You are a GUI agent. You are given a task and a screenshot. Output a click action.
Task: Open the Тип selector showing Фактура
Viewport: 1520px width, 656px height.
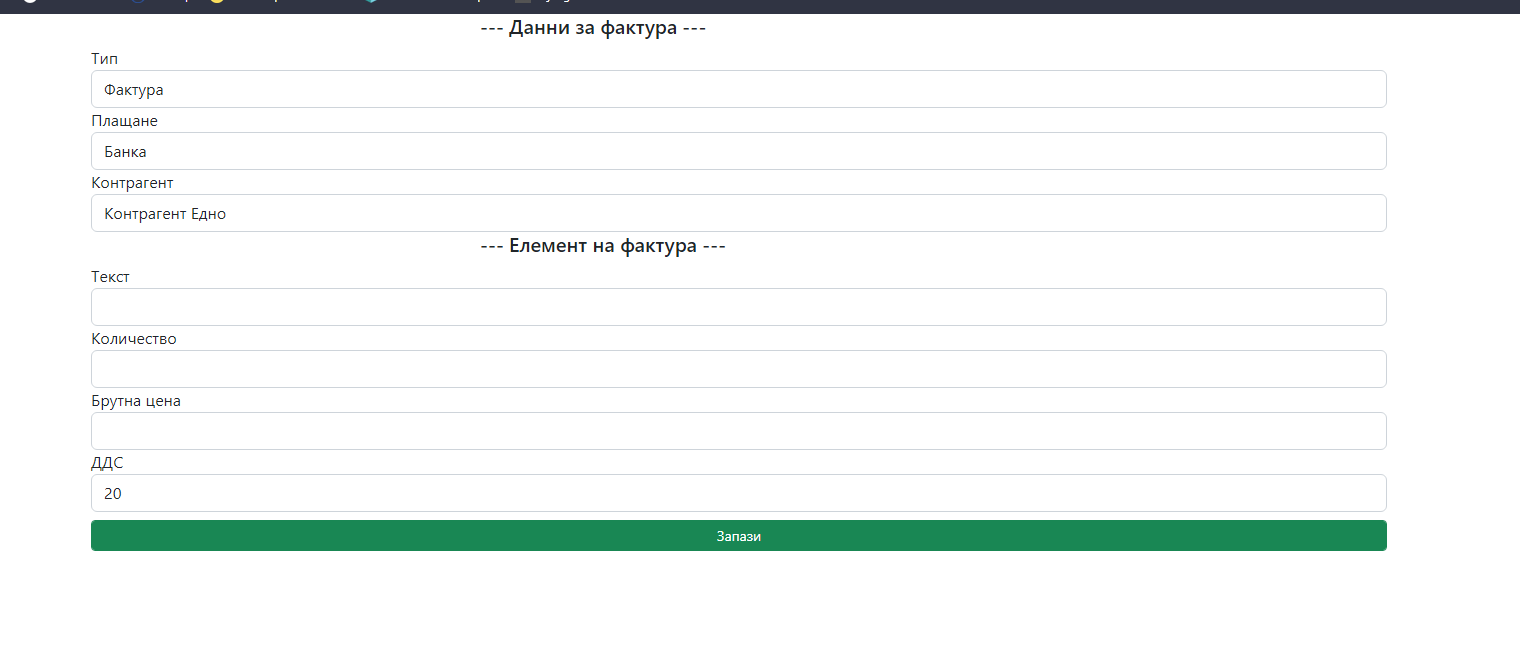pyautogui.click(x=738, y=88)
